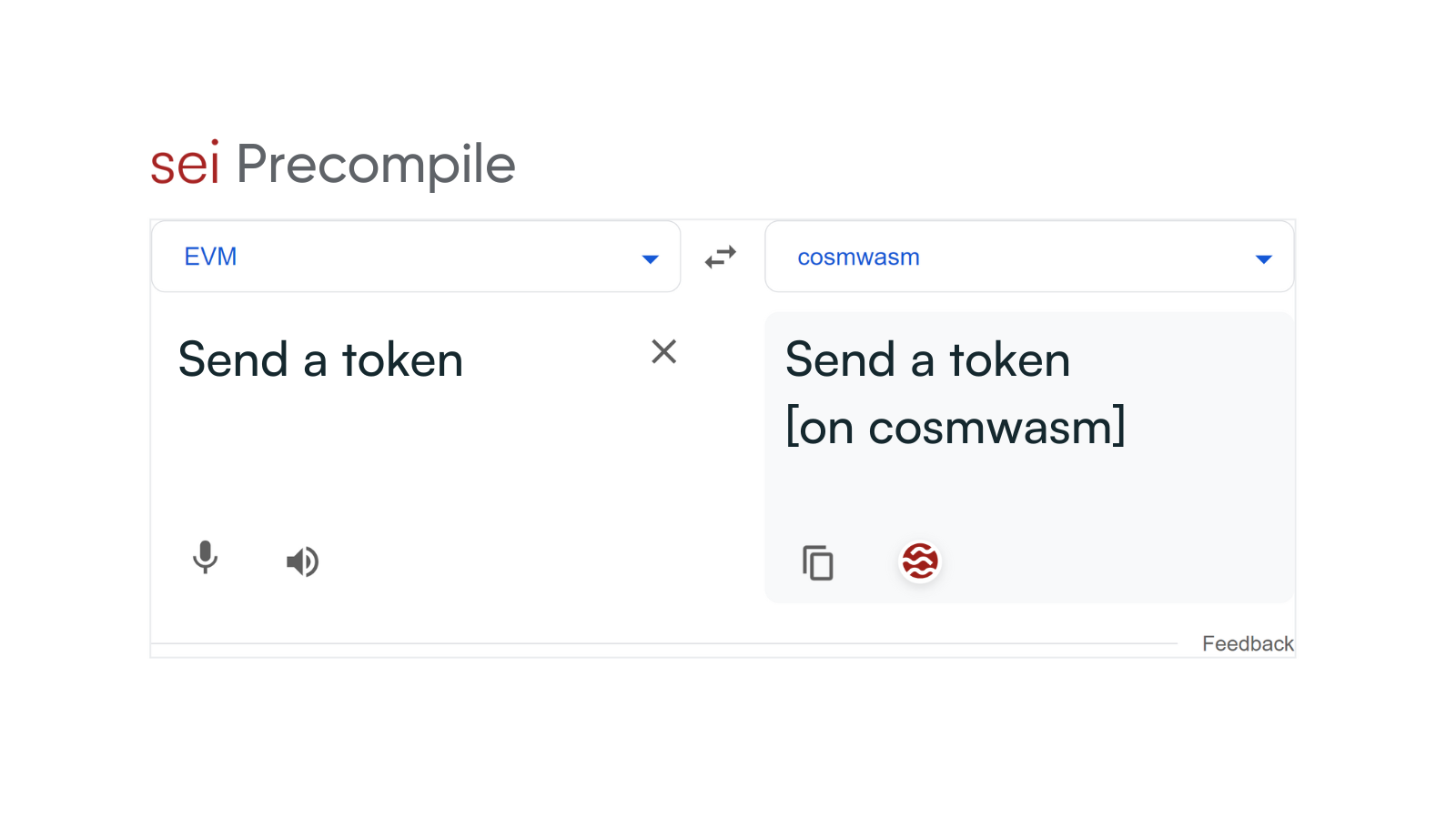Click the 'Precompile' heading text
This screenshot has width=1456, height=819.
click(x=376, y=166)
